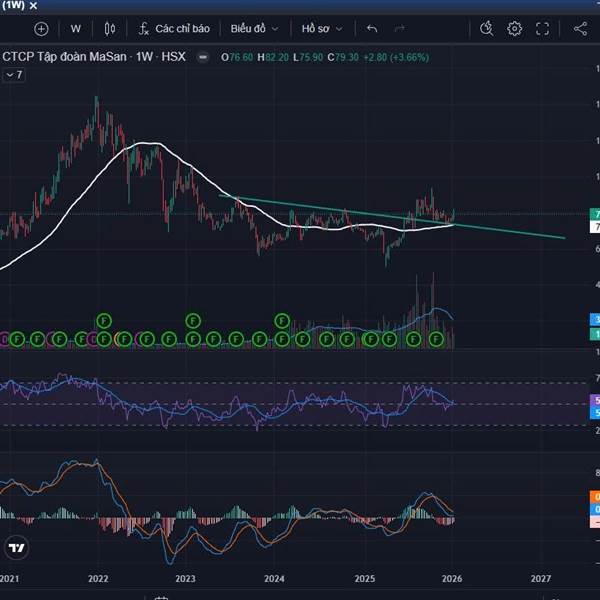Open the Các chỉ báo indicators menu
Viewport: 600px width, 600px height.
coord(174,29)
